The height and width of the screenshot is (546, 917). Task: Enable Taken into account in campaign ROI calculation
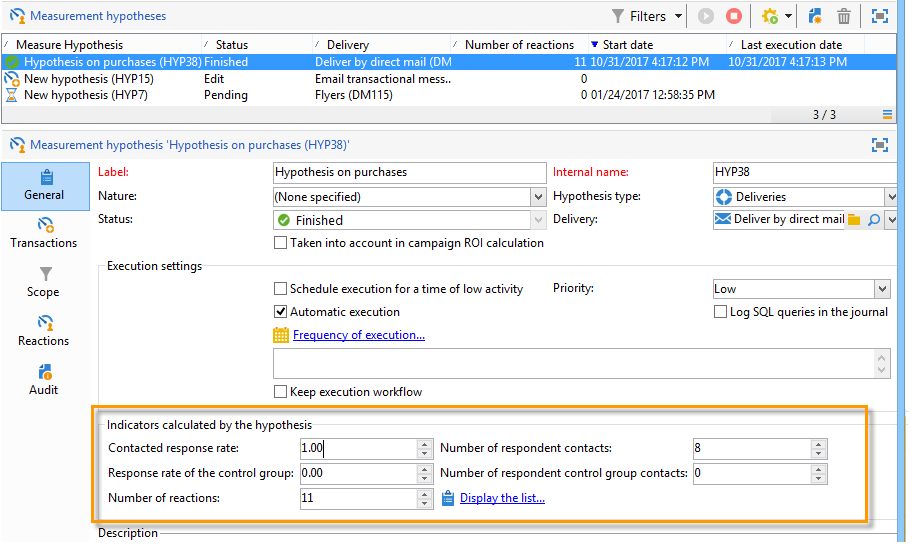tap(281, 243)
